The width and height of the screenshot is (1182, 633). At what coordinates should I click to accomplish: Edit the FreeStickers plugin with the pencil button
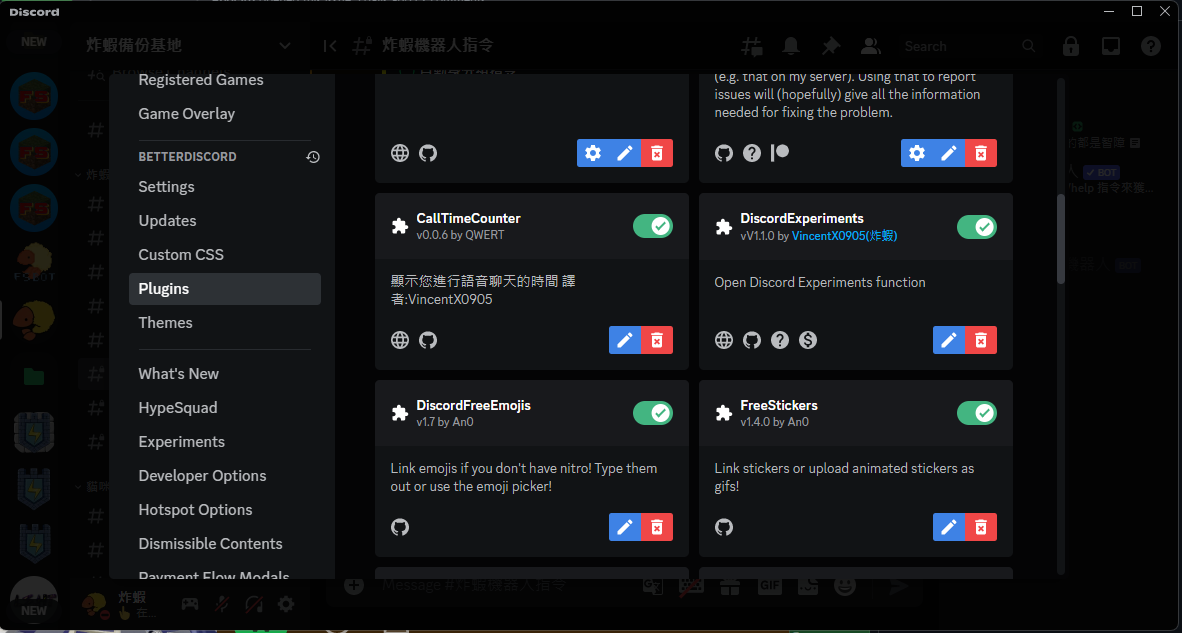tap(949, 527)
